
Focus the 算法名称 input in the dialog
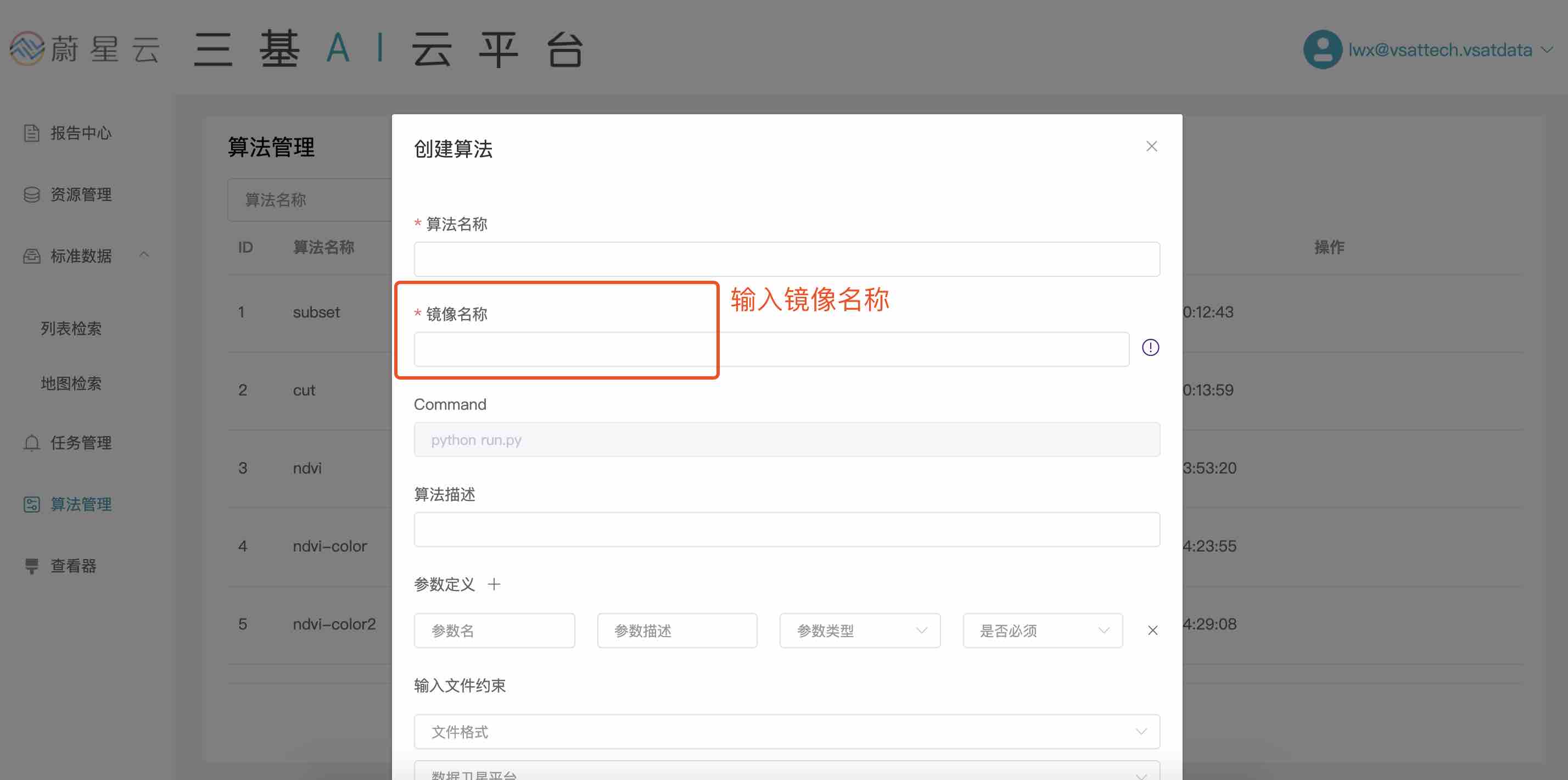(786, 259)
